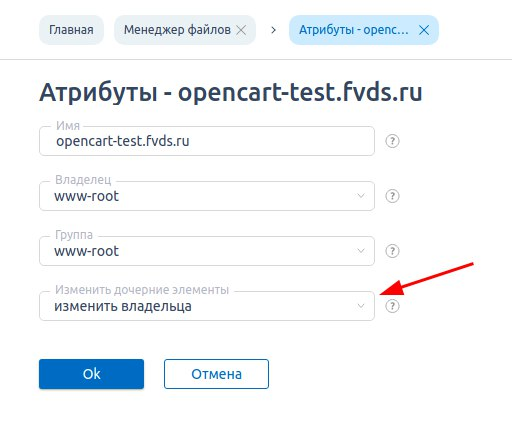Image resolution: width=512 pixels, height=421 pixels.
Task: Focus the Имя text field
Action: (207, 141)
